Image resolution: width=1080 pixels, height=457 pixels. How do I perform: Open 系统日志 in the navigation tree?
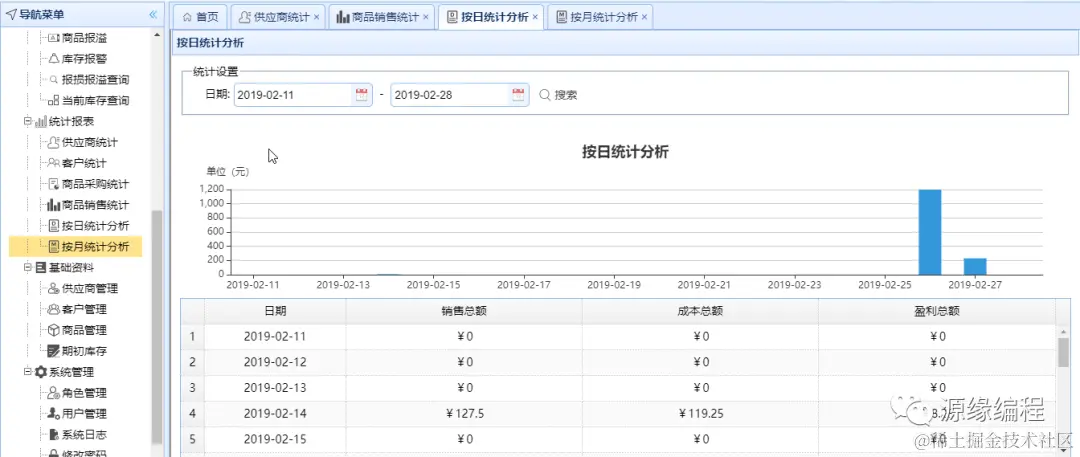(x=77, y=434)
